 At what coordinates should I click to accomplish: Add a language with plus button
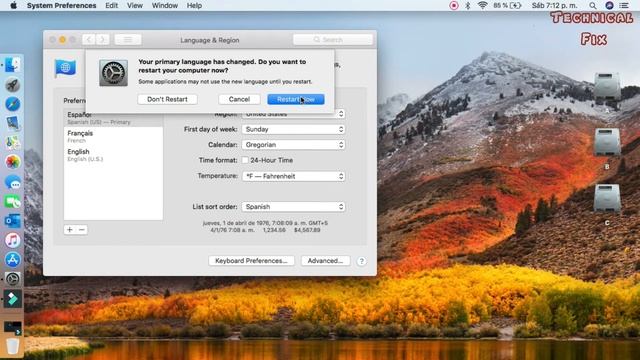click(x=70, y=230)
